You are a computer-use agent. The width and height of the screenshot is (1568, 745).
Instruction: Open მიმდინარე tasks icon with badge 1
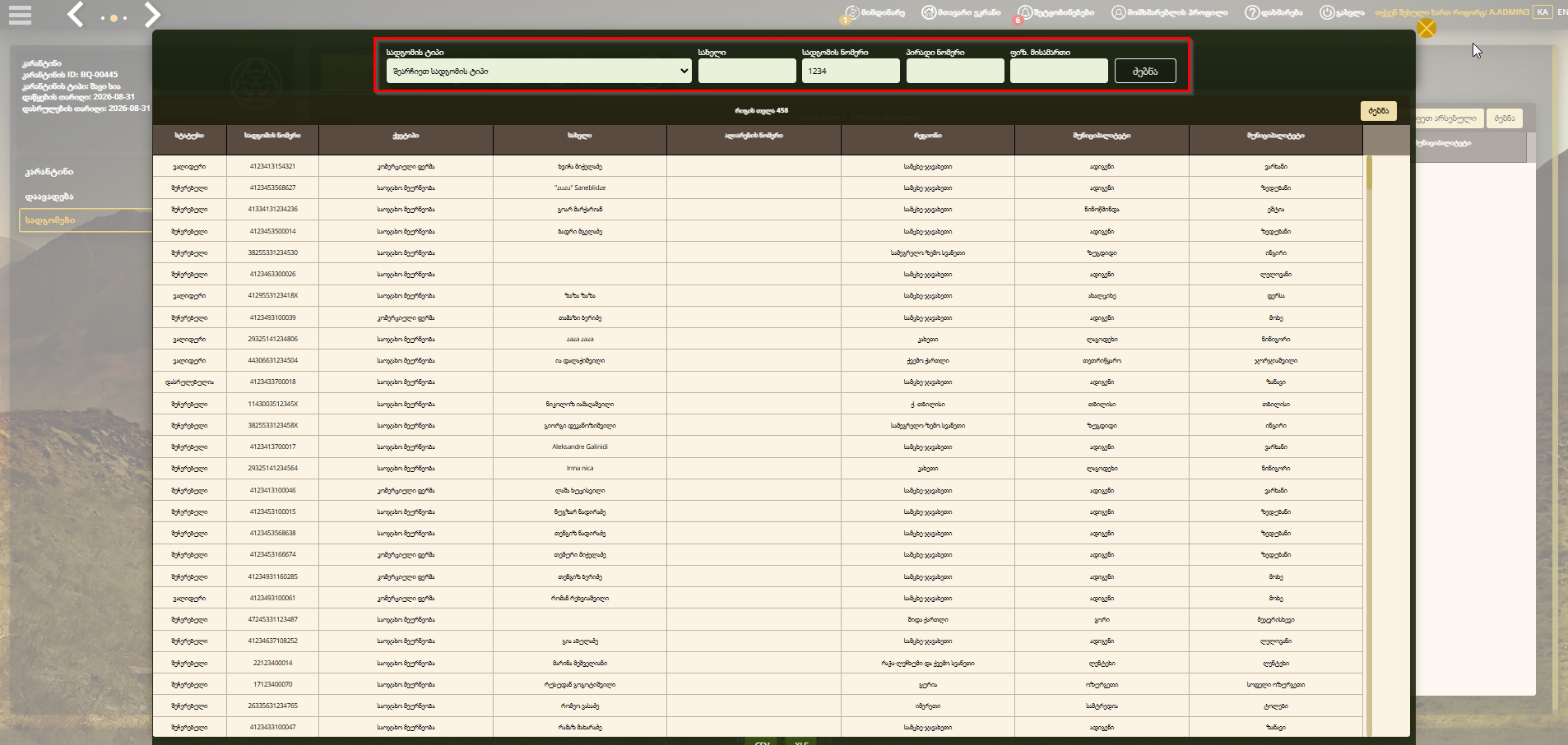click(851, 13)
